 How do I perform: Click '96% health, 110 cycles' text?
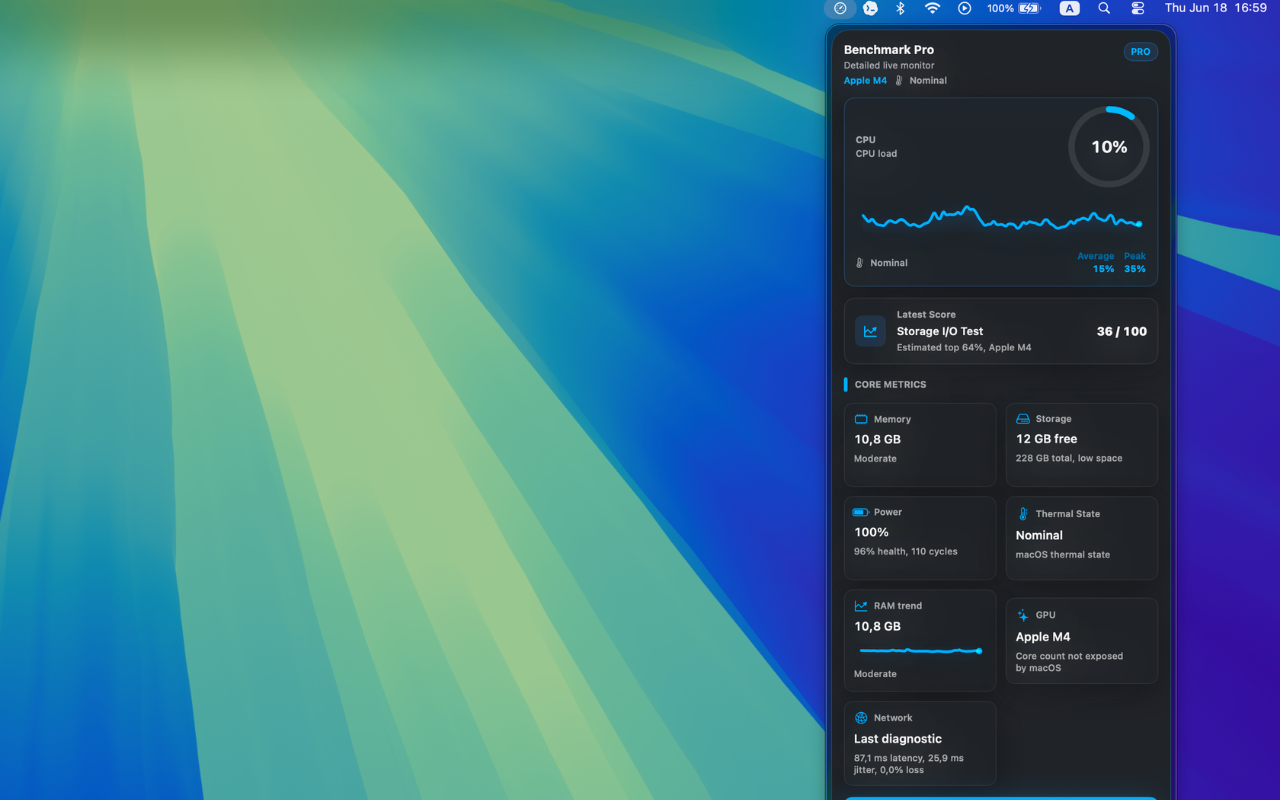pyautogui.click(x=906, y=551)
